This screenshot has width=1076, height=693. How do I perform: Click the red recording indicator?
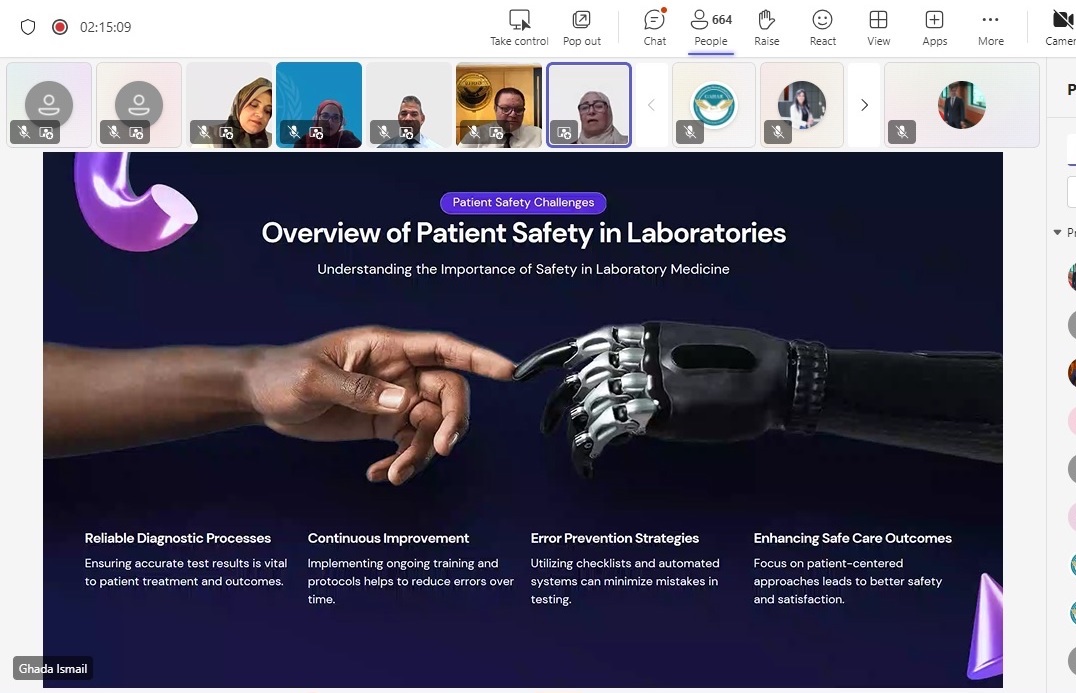click(60, 27)
